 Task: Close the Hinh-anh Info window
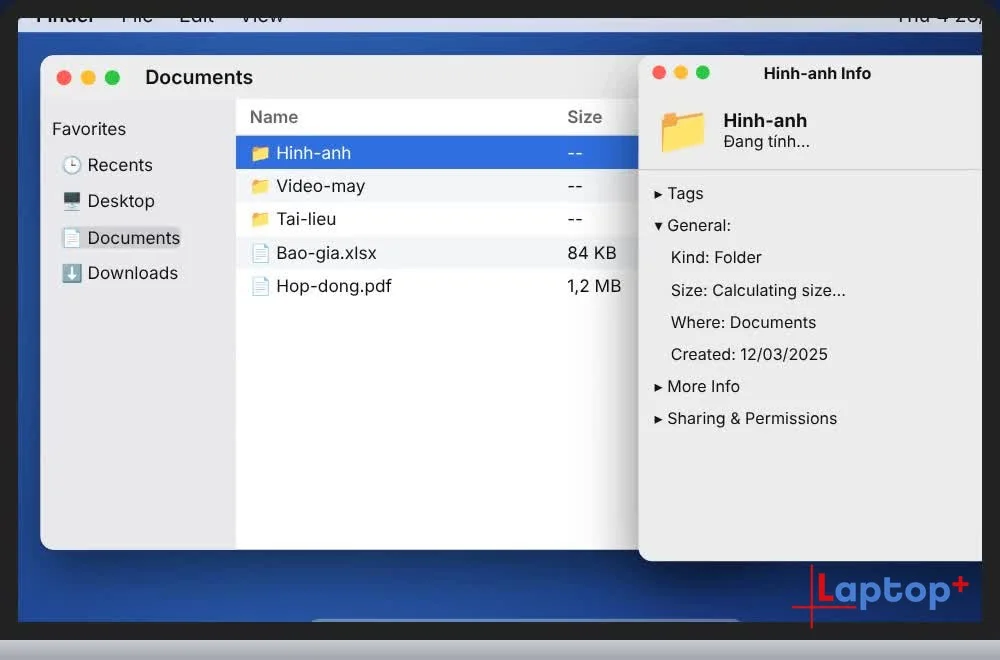click(x=659, y=73)
